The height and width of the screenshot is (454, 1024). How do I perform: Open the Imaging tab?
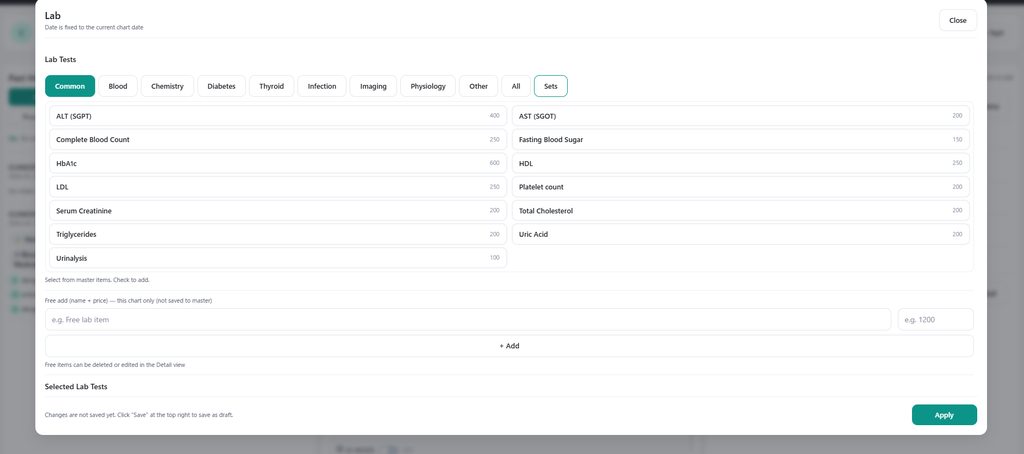click(x=373, y=86)
